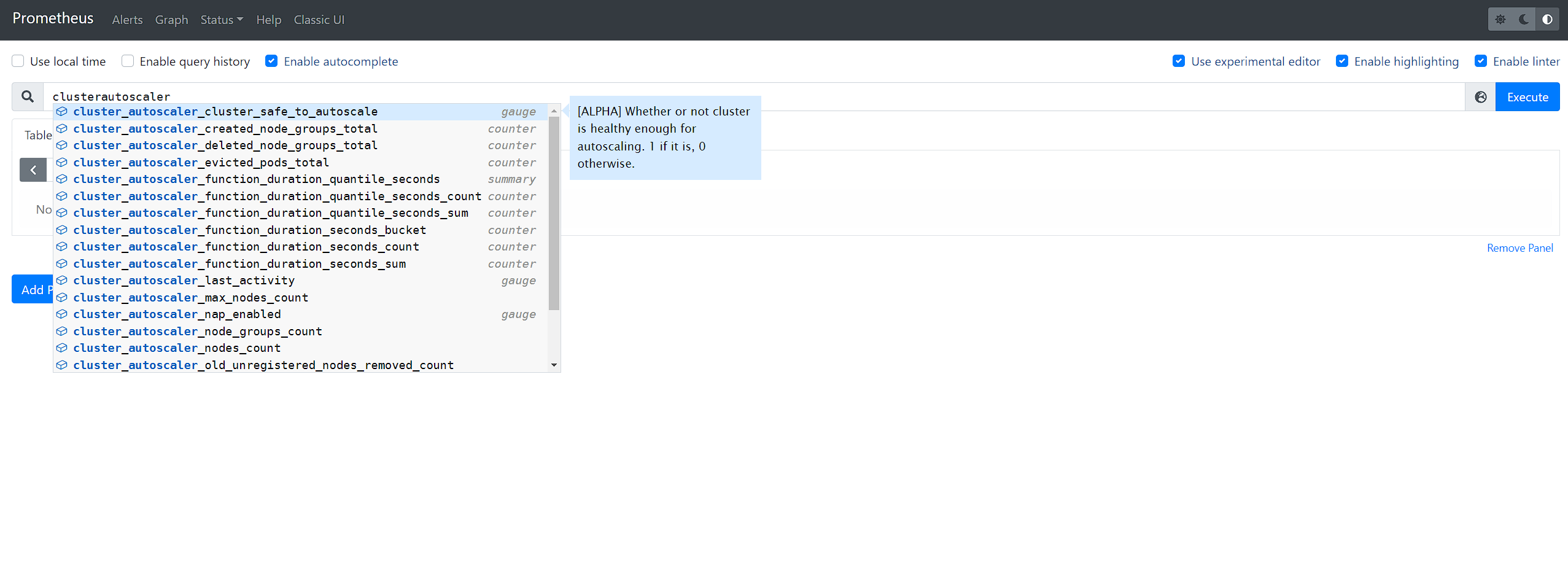This screenshot has height=576, width=1568.
Task: Select cluster_autoscaler_last_activity suggestion
Action: pos(300,281)
